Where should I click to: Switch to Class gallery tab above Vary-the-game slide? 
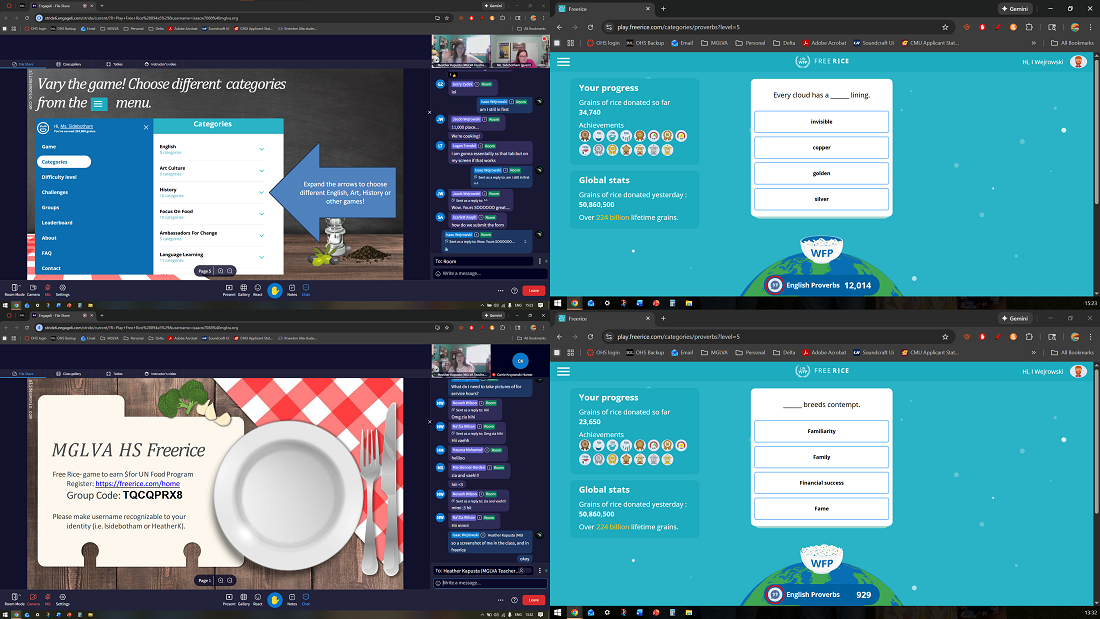(x=69, y=64)
